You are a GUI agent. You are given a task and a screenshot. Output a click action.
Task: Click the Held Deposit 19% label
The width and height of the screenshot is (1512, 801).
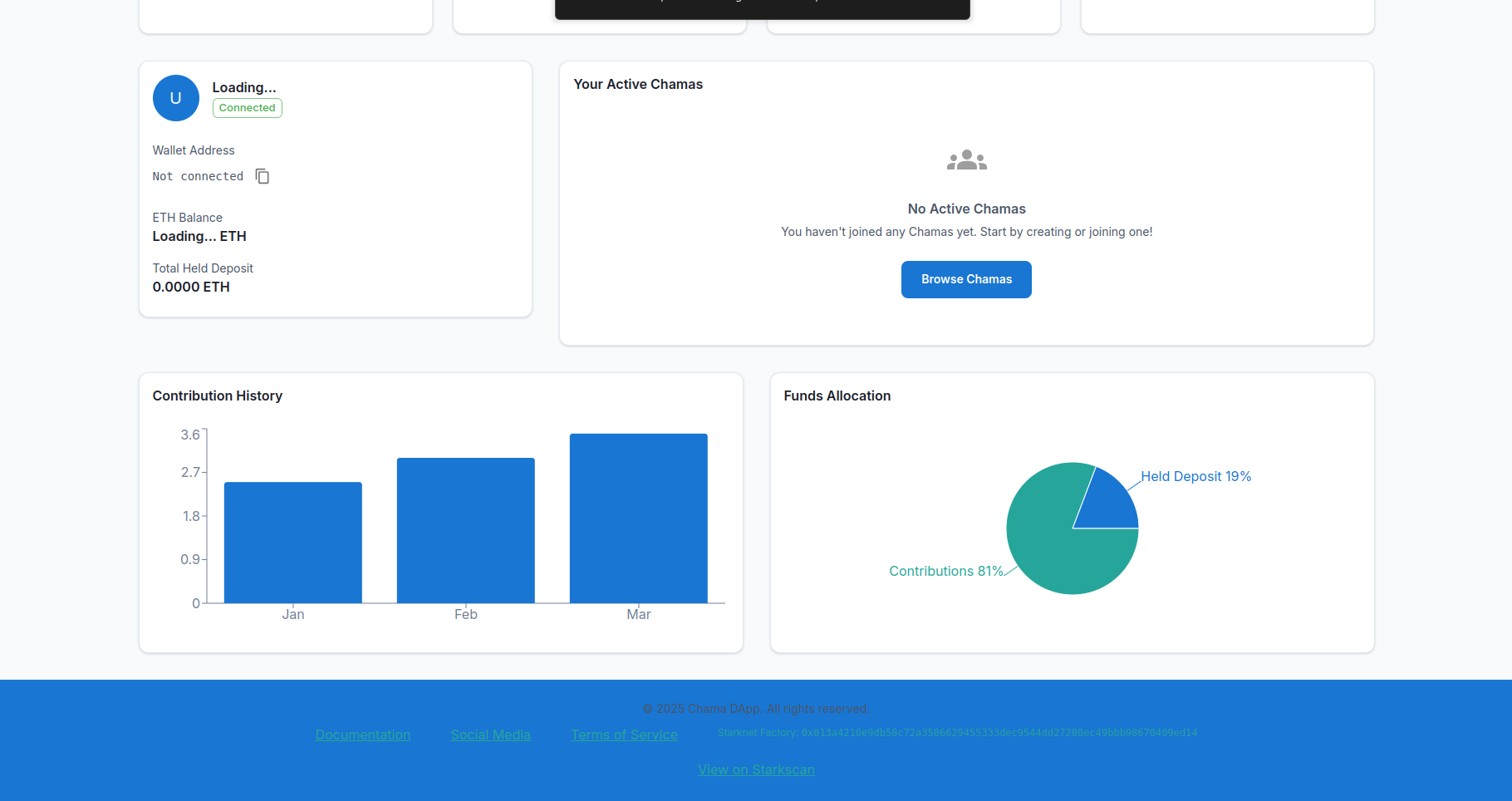click(1195, 476)
